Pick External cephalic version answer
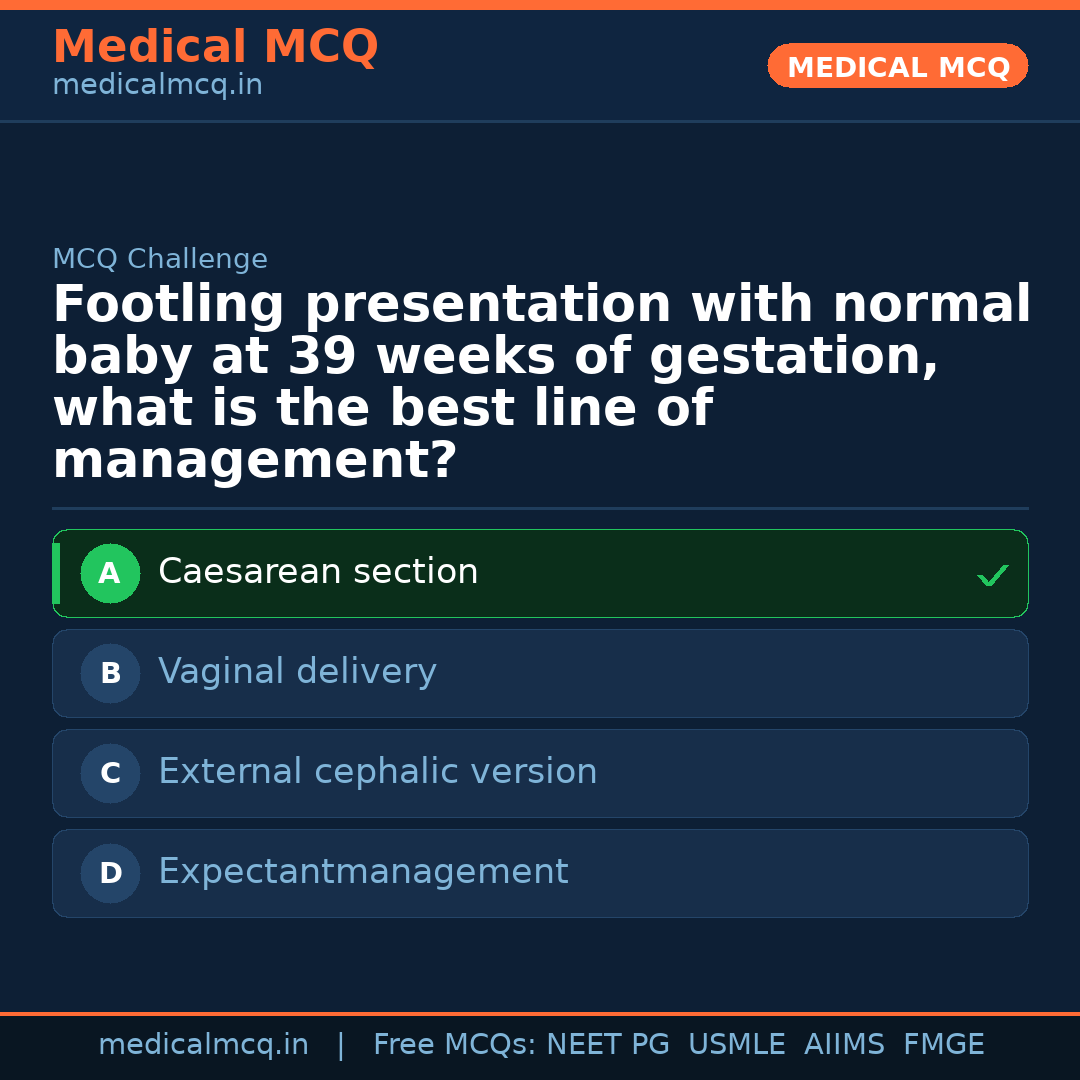Viewport: 1080px width, 1080px height. pyautogui.click(x=377, y=772)
